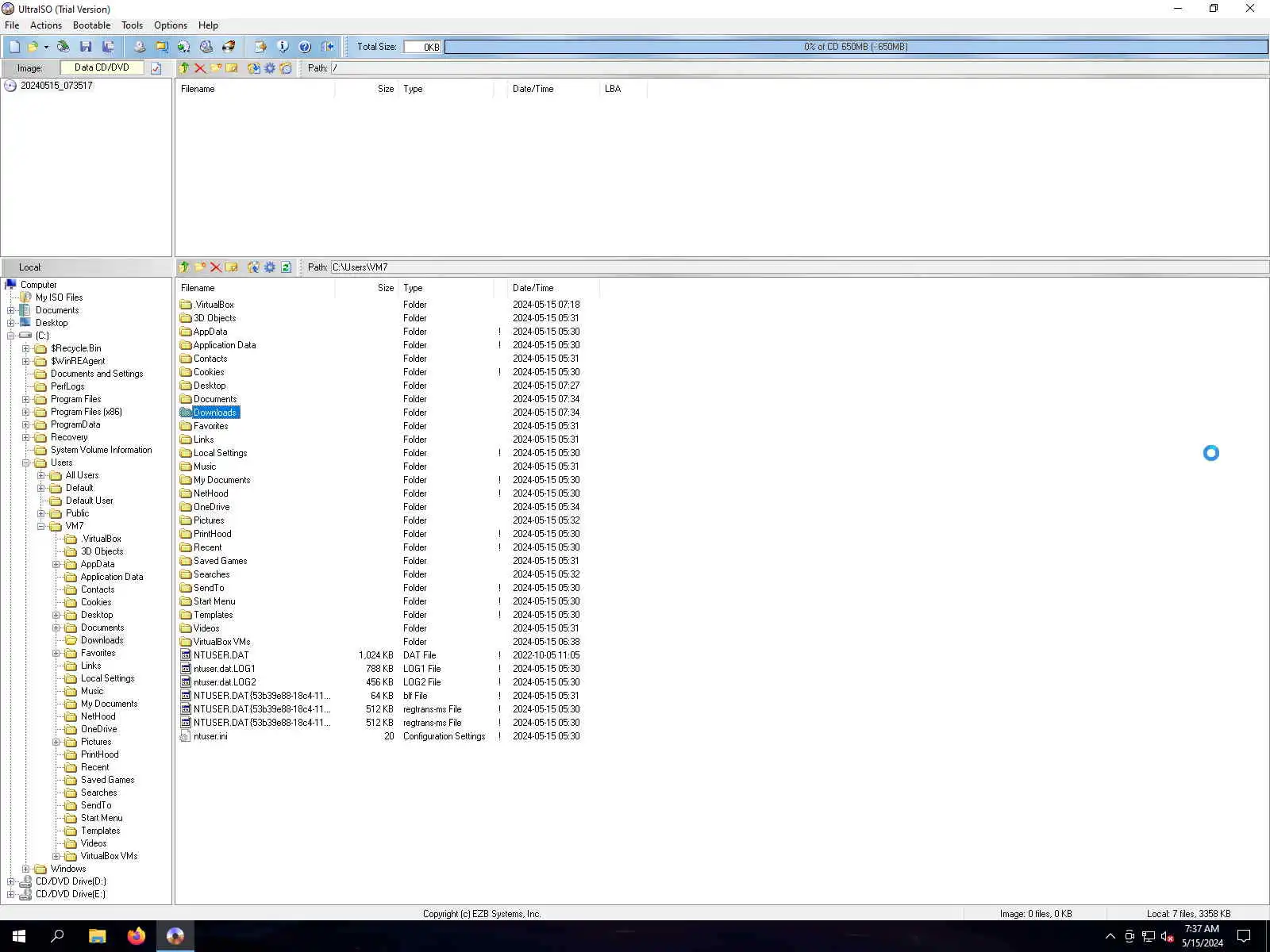The height and width of the screenshot is (952, 1270).
Task: Click the Mount to Virtual Drive icon
Action: tap(206, 47)
